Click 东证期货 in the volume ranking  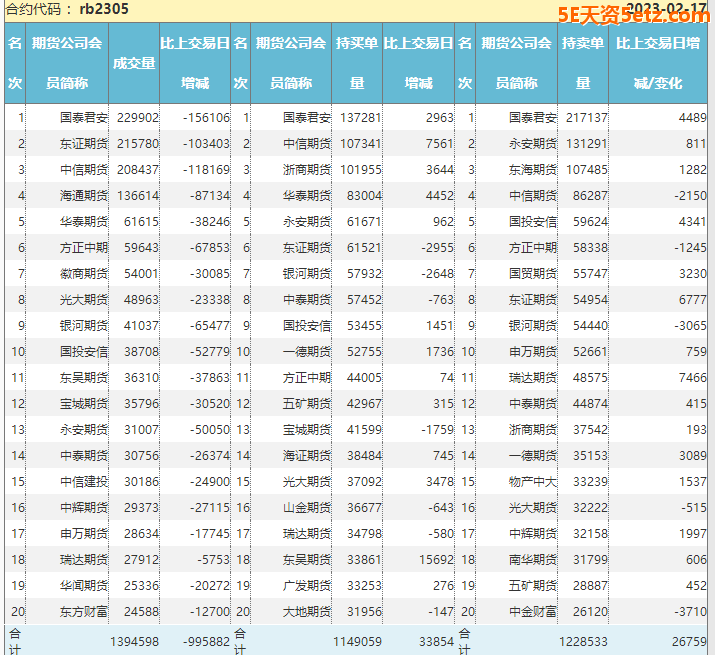(x=84, y=144)
